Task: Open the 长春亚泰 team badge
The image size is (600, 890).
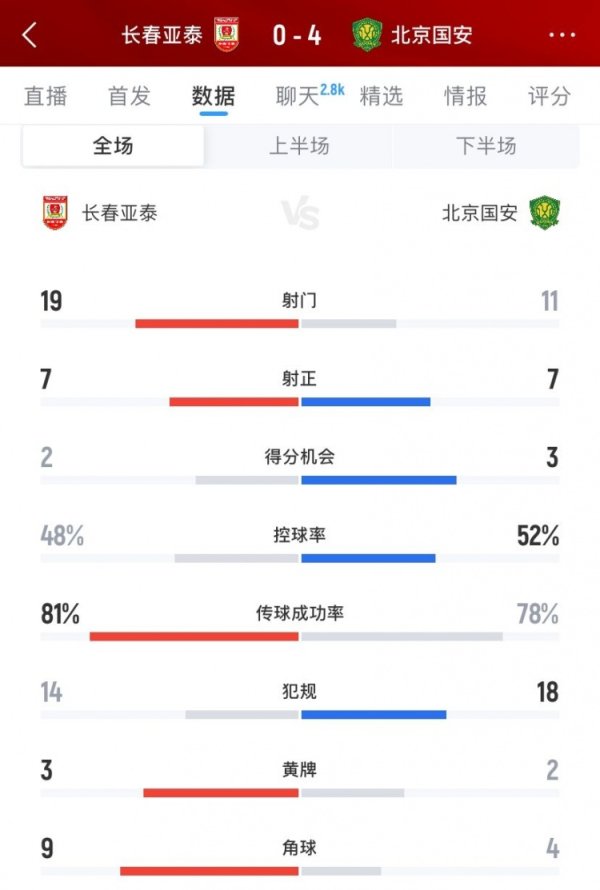Action: point(231,34)
